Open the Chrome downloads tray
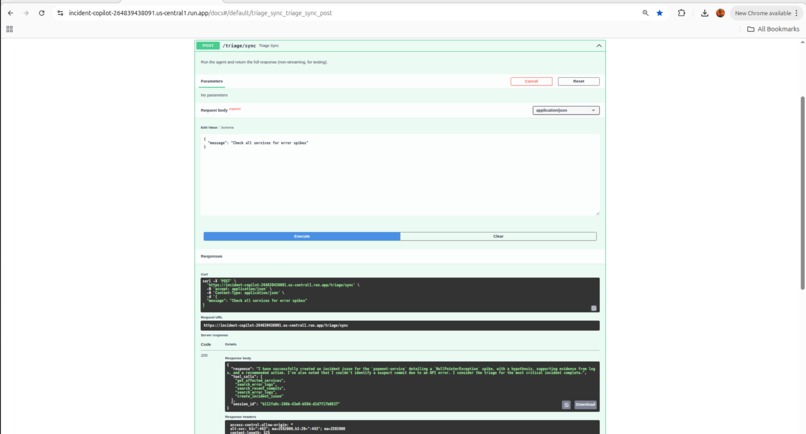 [704, 13]
